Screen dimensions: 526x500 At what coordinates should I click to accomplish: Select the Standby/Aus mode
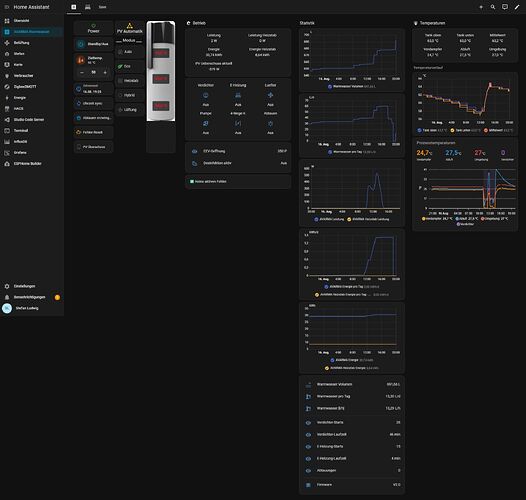tap(94, 44)
